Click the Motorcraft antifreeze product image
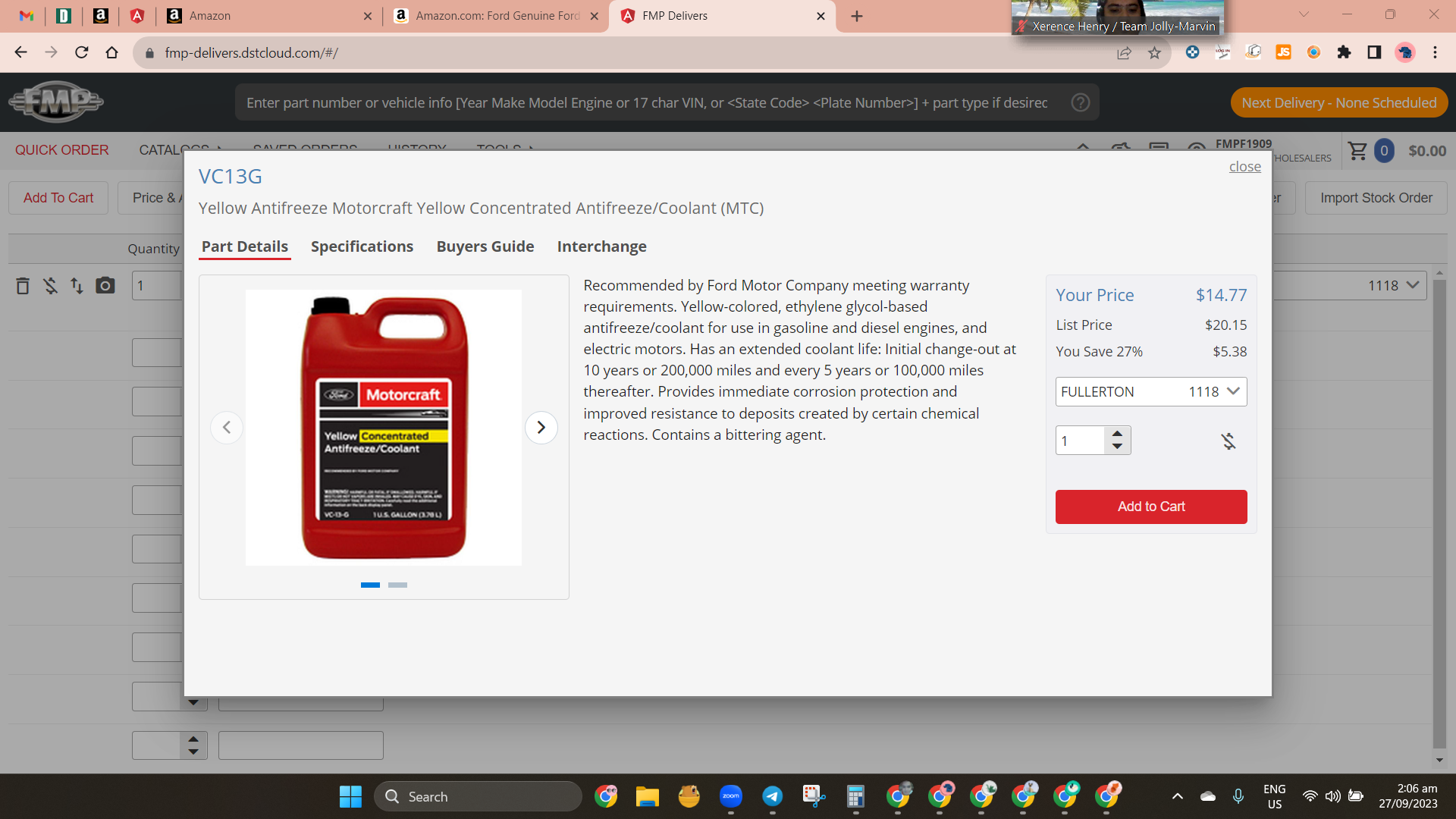The height and width of the screenshot is (819, 1456). click(x=383, y=428)
